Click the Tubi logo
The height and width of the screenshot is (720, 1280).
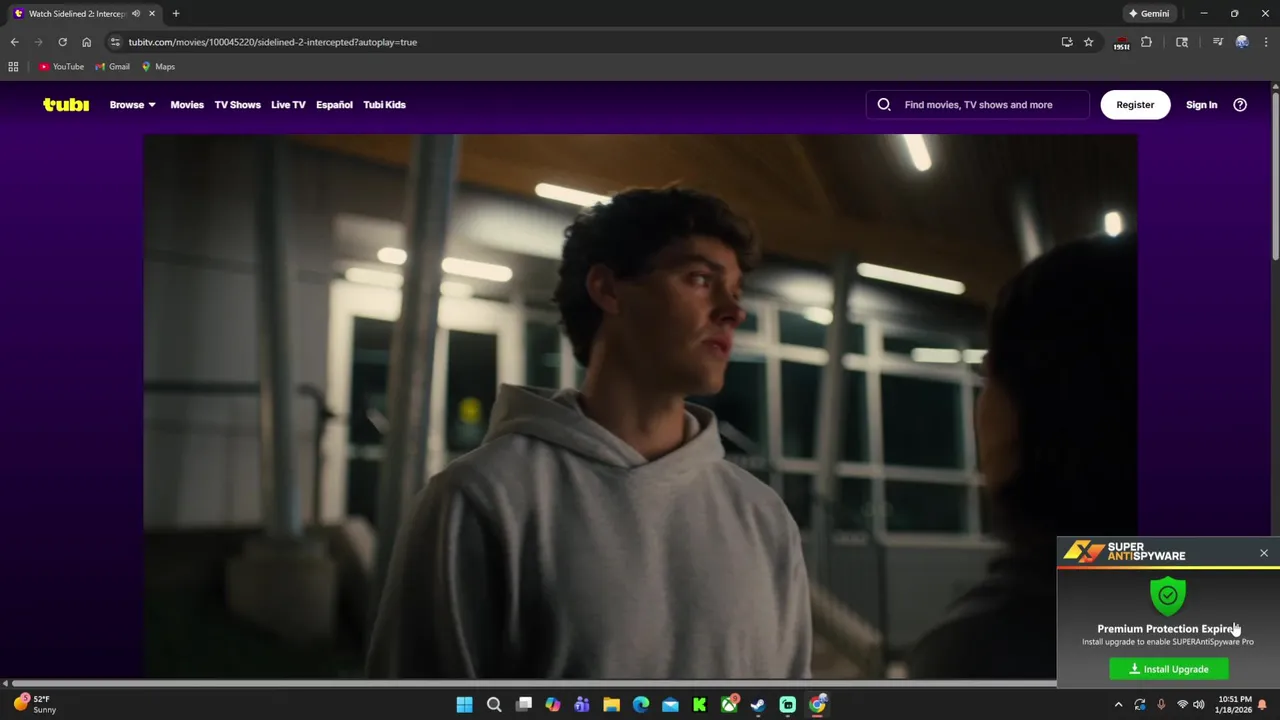pos(66,104)
